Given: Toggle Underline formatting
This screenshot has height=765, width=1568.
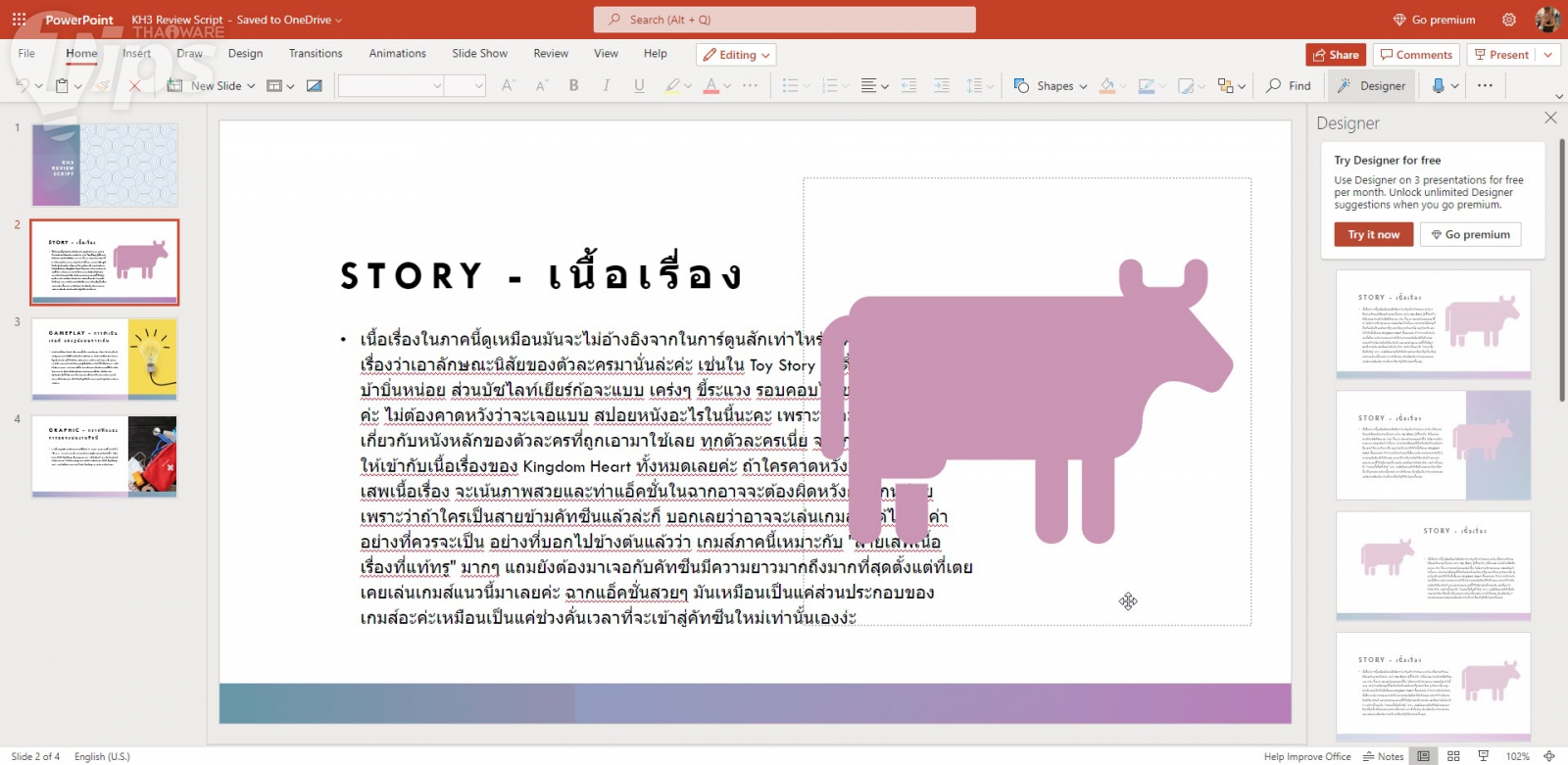Looking at the screenshot, I should (x=639, y=86).
